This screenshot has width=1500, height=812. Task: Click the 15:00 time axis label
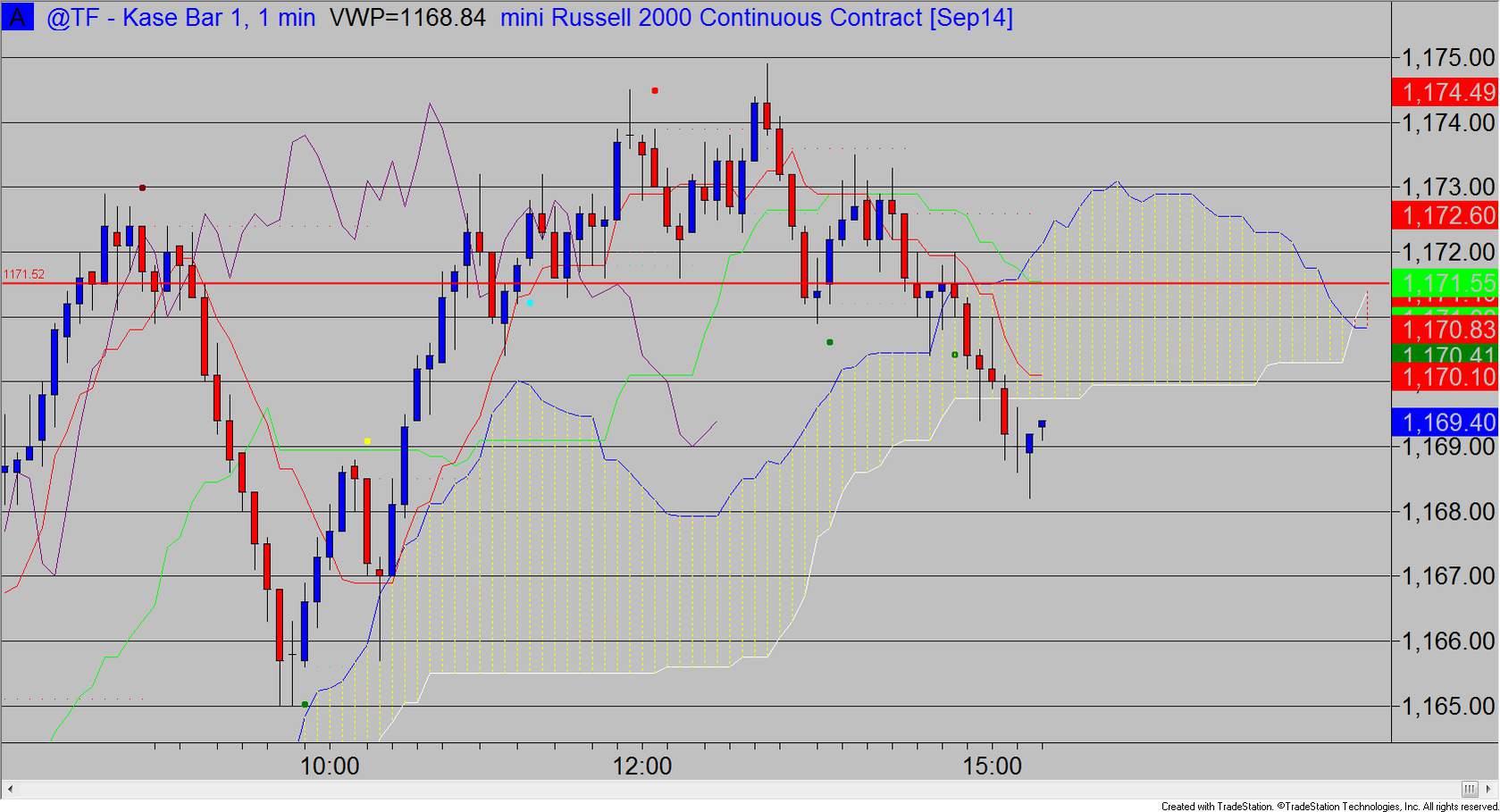point(992,766)
